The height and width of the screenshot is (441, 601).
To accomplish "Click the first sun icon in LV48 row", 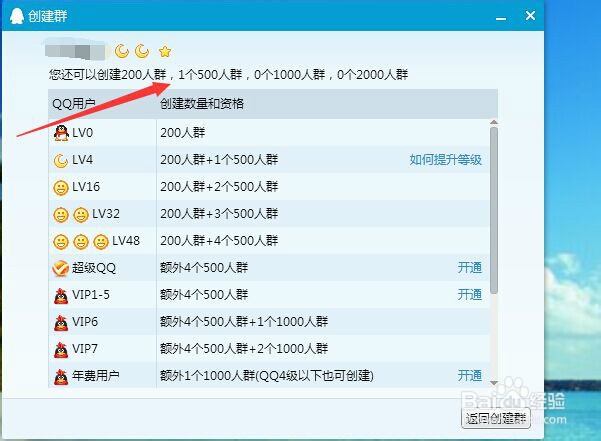I will pos(61,242).
